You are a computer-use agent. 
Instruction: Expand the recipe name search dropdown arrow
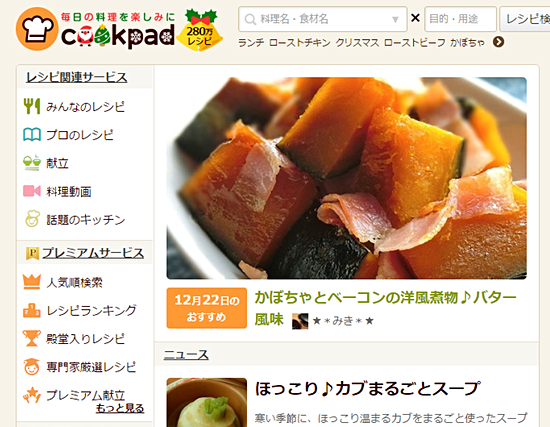(x=395, y=19)
